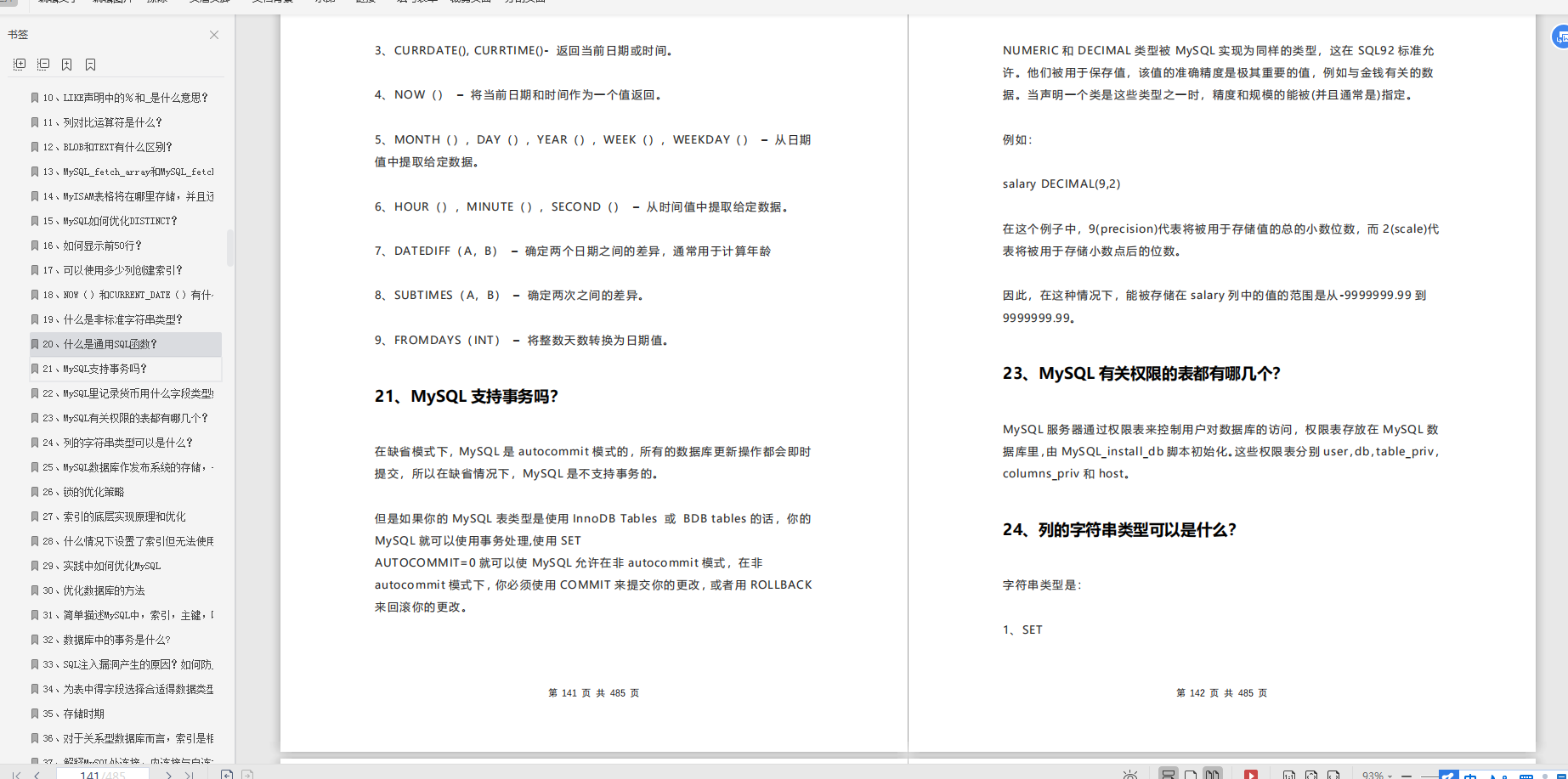Click page footer '第 142 页 共 485 页'
This screenshot has width=1568, height=779.
click(1221, 693)
